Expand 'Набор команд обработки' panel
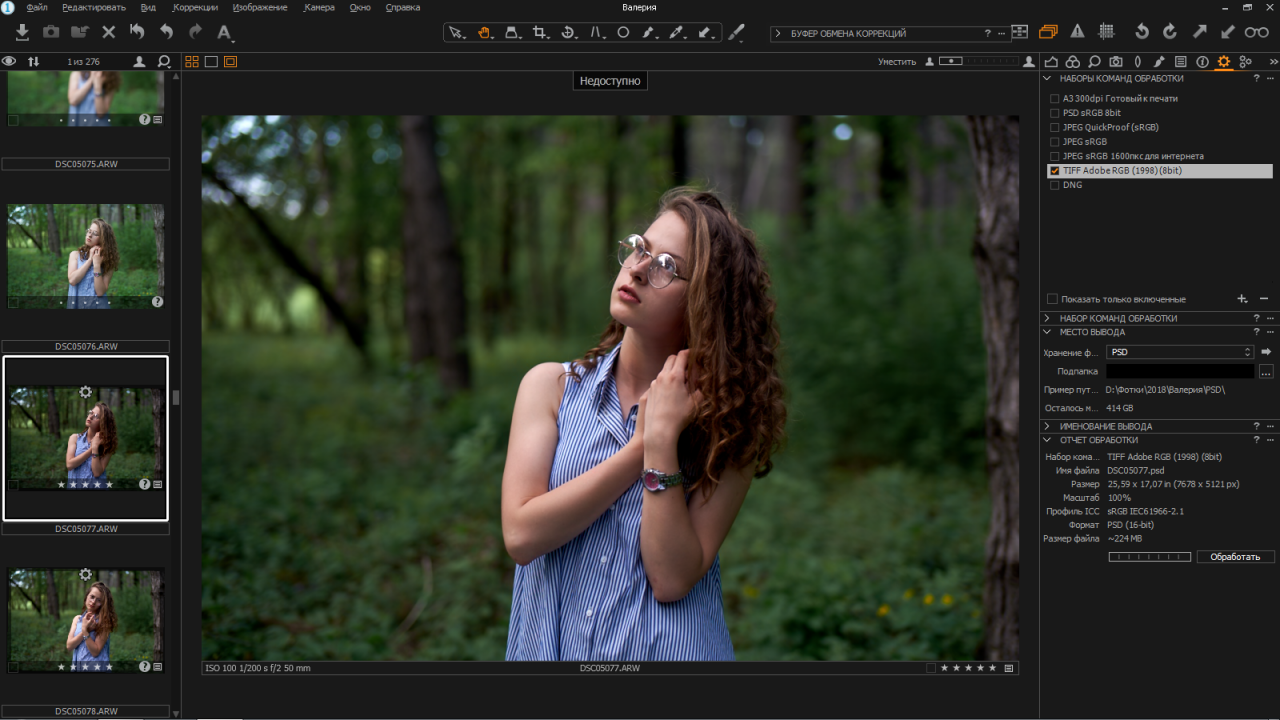 1048,318
